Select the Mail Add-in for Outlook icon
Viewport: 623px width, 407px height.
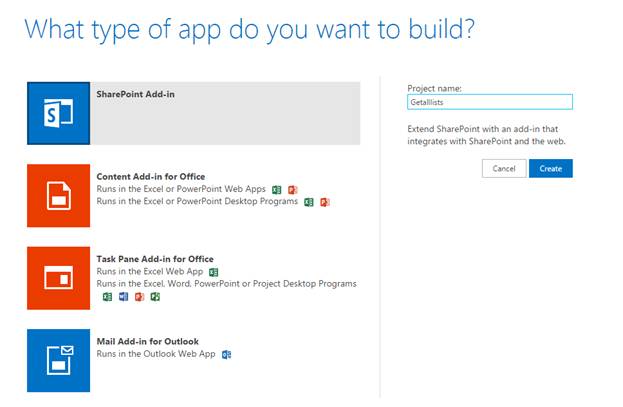[x=59, y=358]
